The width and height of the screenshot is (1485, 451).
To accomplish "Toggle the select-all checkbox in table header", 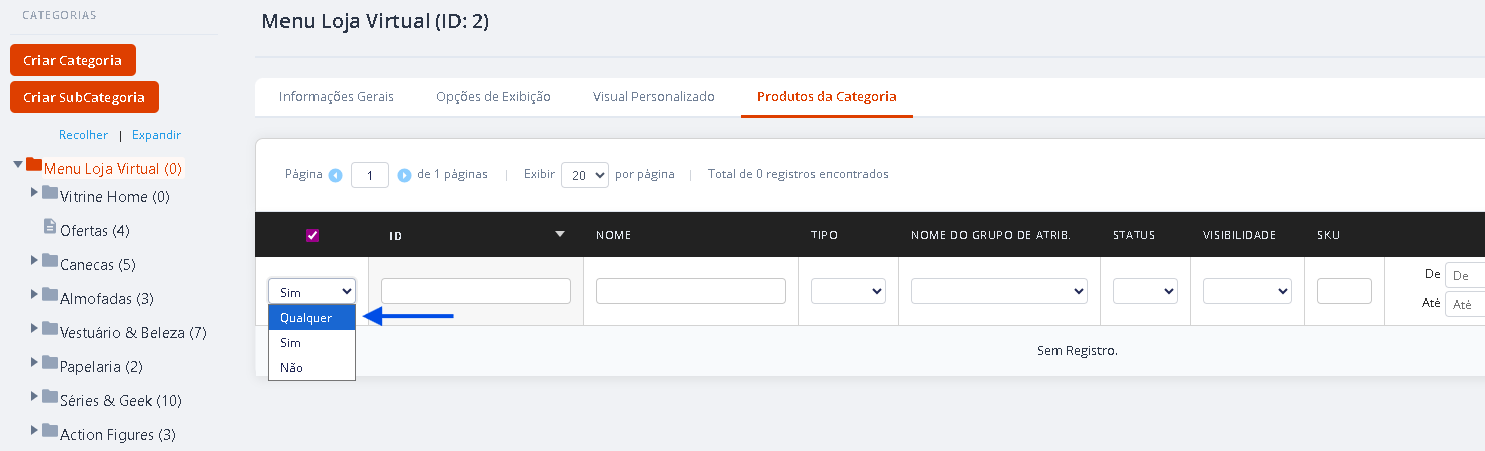I will (x=312, y=235).
